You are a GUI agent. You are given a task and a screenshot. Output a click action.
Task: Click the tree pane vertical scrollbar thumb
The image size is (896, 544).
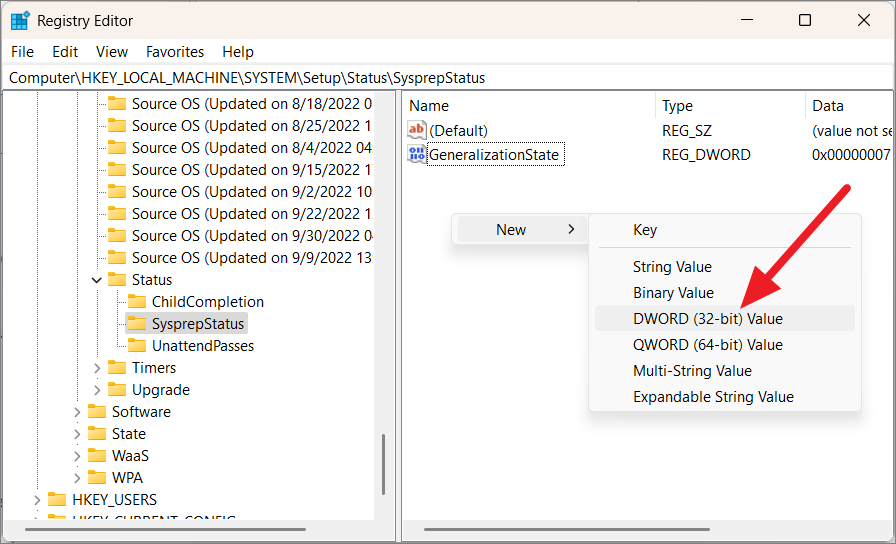pyautogui.click(x=384, y=464)
